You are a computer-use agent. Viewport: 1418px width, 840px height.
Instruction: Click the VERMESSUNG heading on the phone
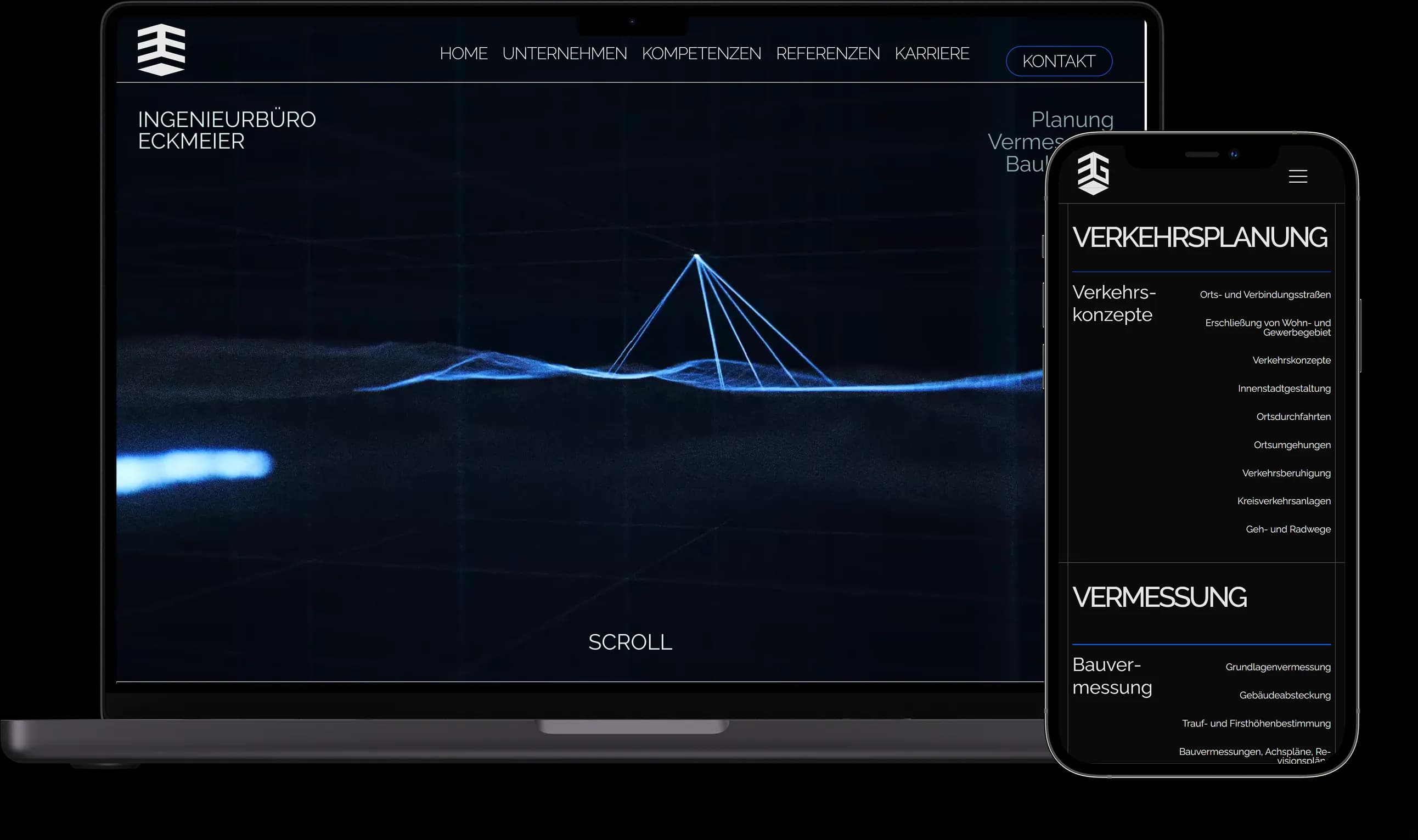click(1160, 597)
